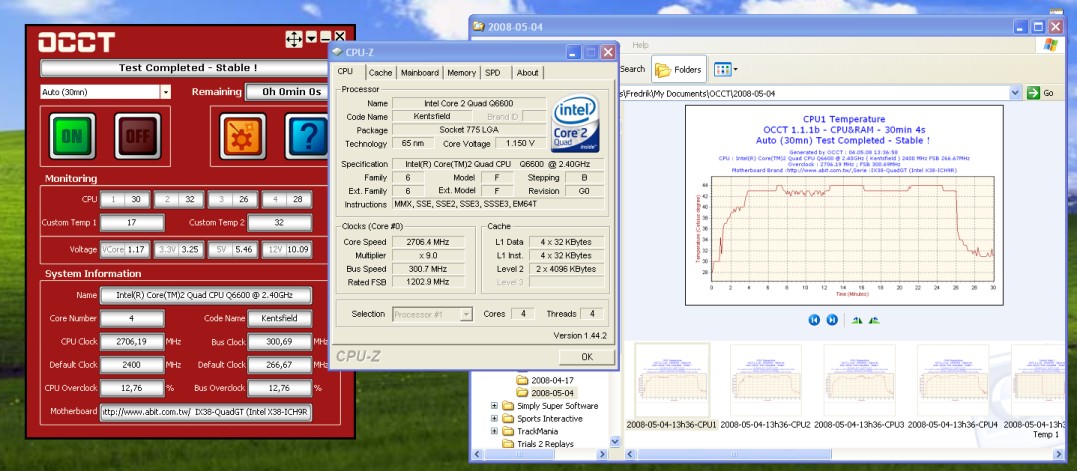
Task: Click the Search toolbar button in Explorer
Action: [x=633, y=69]
